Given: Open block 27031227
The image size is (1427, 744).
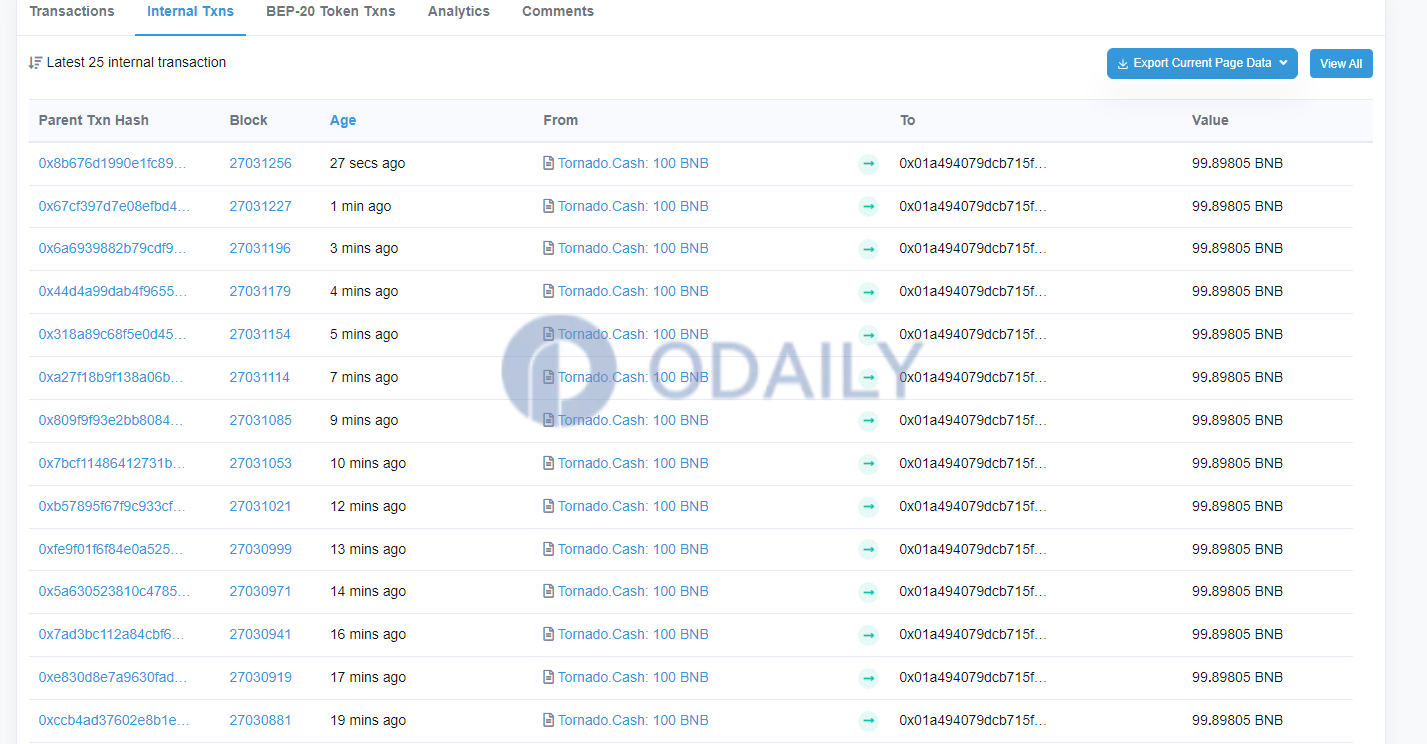Looking at the screenshot, I should (261, 206).
